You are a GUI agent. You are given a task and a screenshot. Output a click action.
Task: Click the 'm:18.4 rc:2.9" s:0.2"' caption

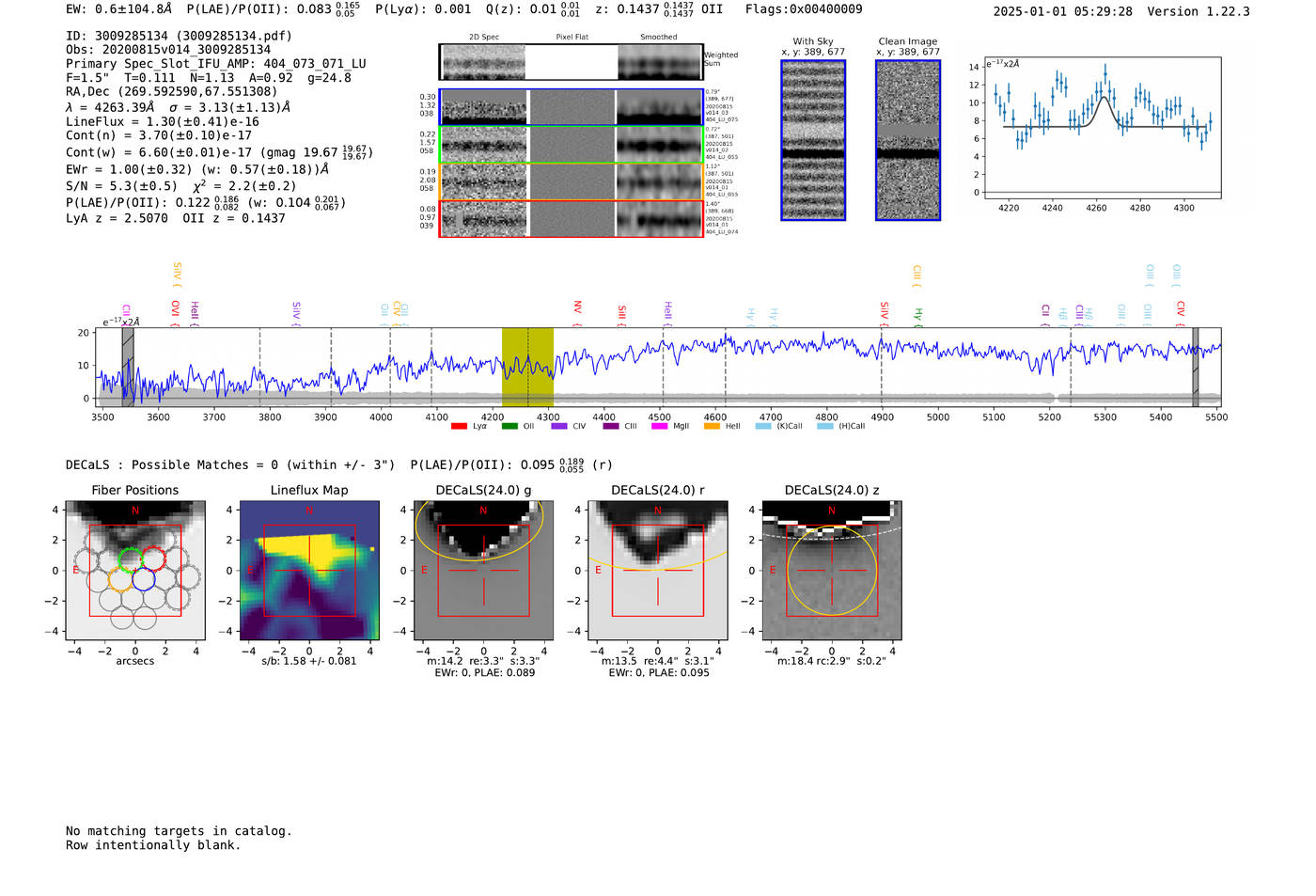click(x=832, y=661)
